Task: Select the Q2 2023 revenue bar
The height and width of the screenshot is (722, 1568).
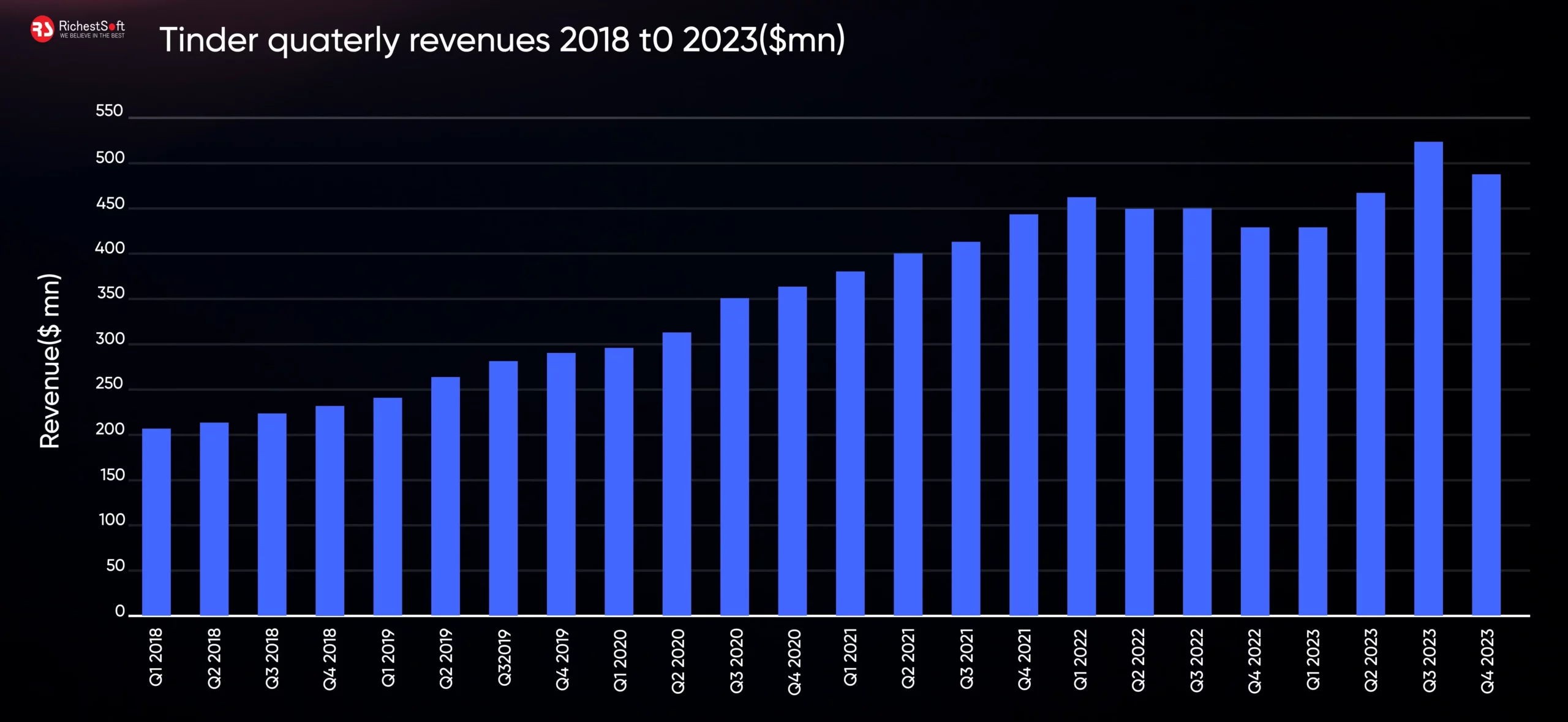Action: pos(1371,404)
